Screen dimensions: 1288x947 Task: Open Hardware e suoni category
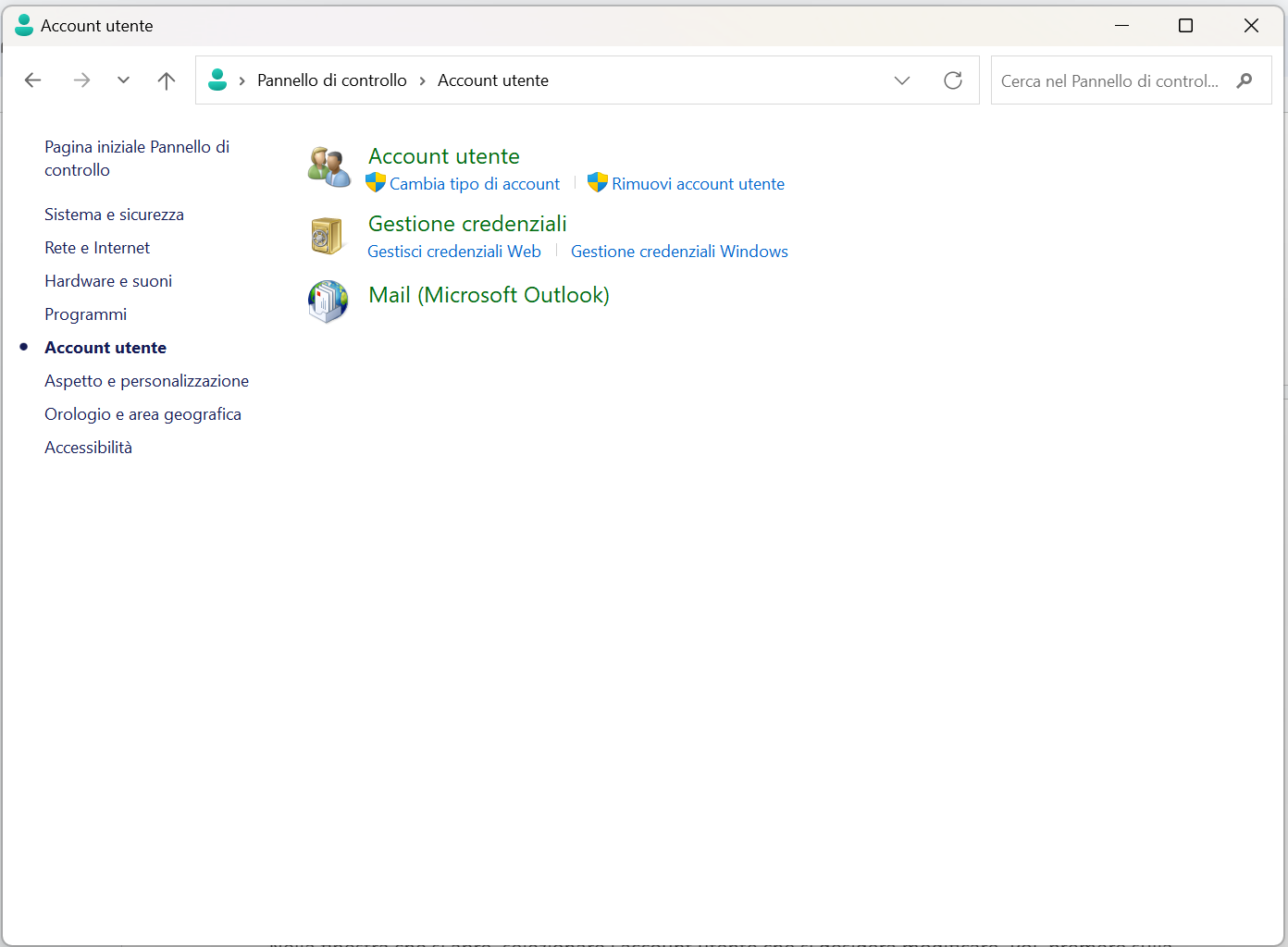point(108,281)
